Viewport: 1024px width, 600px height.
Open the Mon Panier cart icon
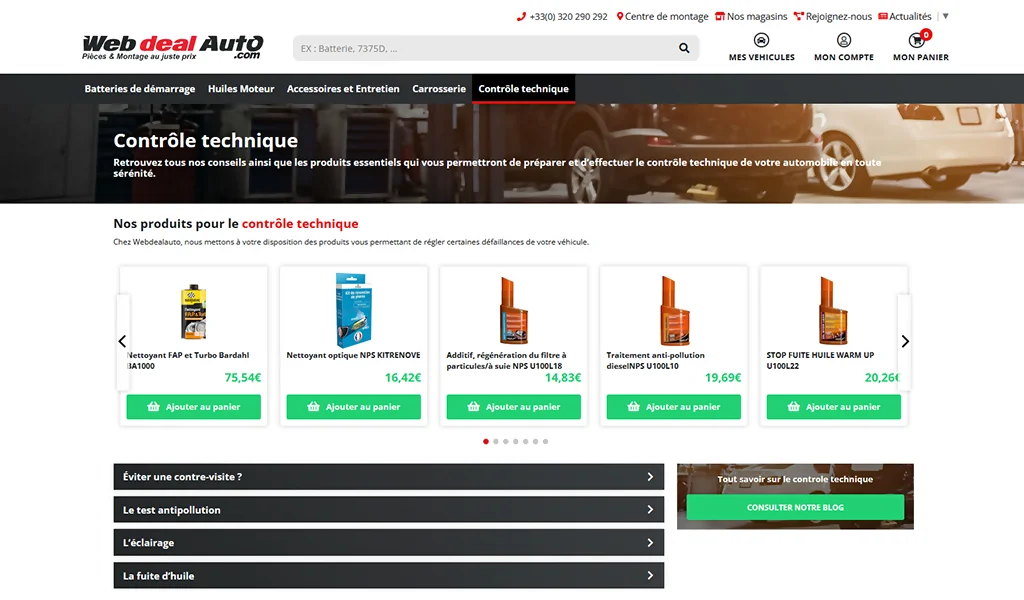point(917,41)
